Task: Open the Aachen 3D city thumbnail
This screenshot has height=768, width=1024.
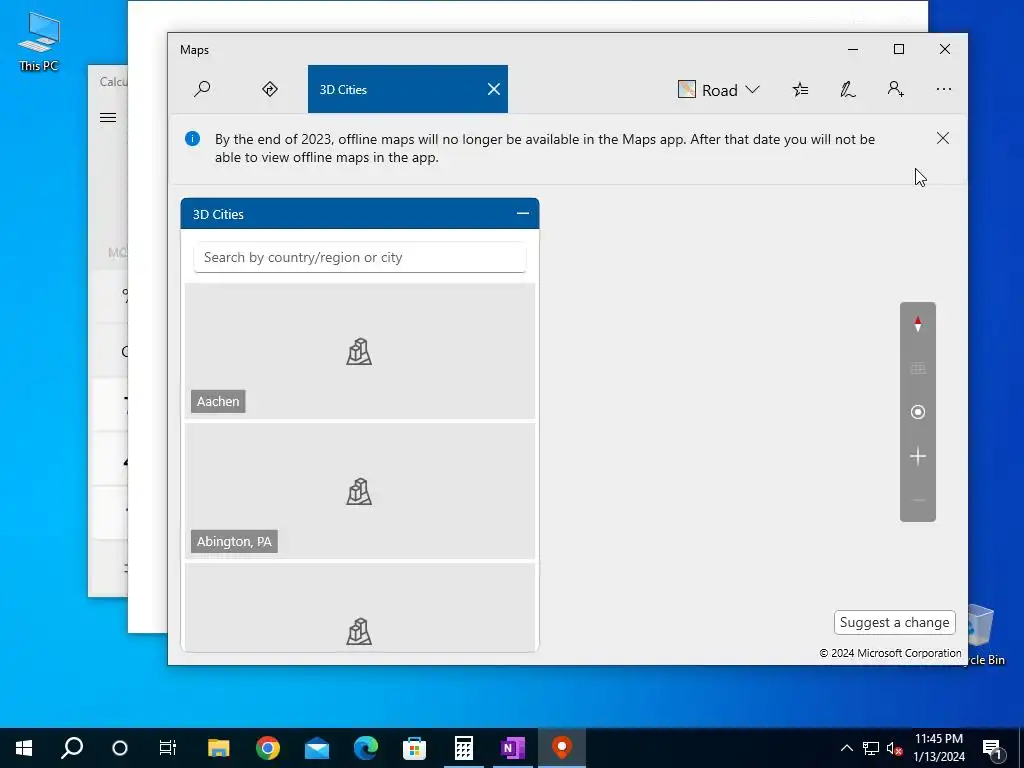Action: pos(360,351)
